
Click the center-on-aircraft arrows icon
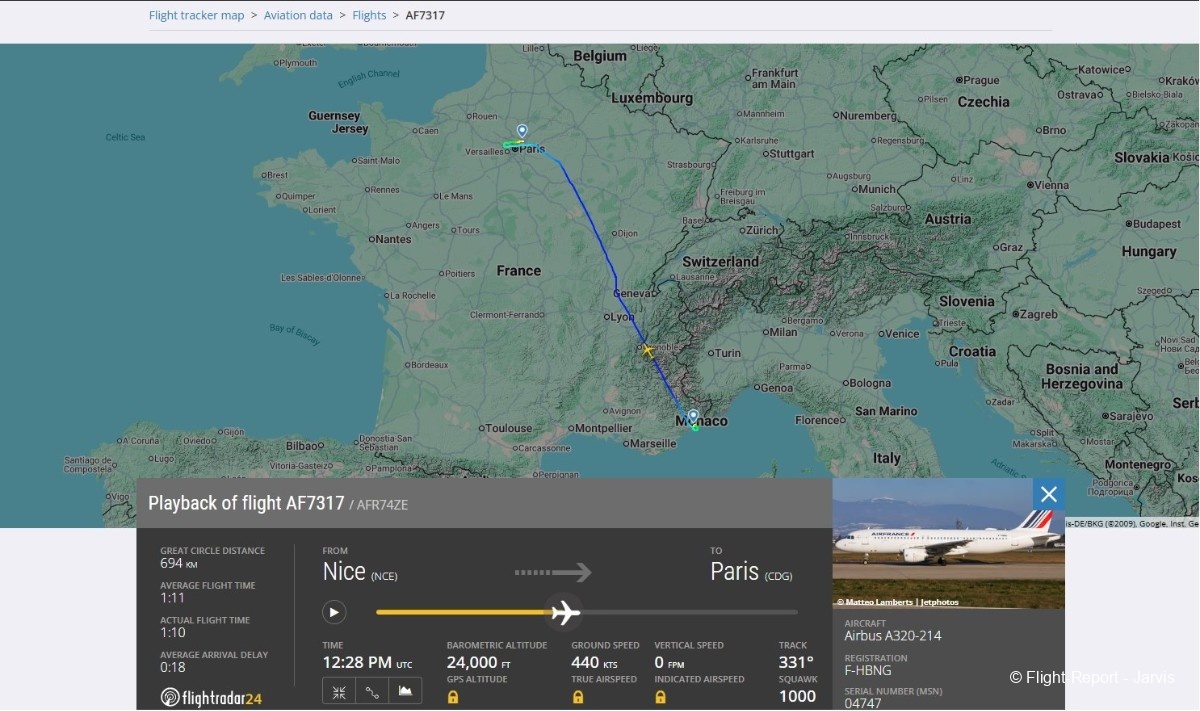[339, 691]
